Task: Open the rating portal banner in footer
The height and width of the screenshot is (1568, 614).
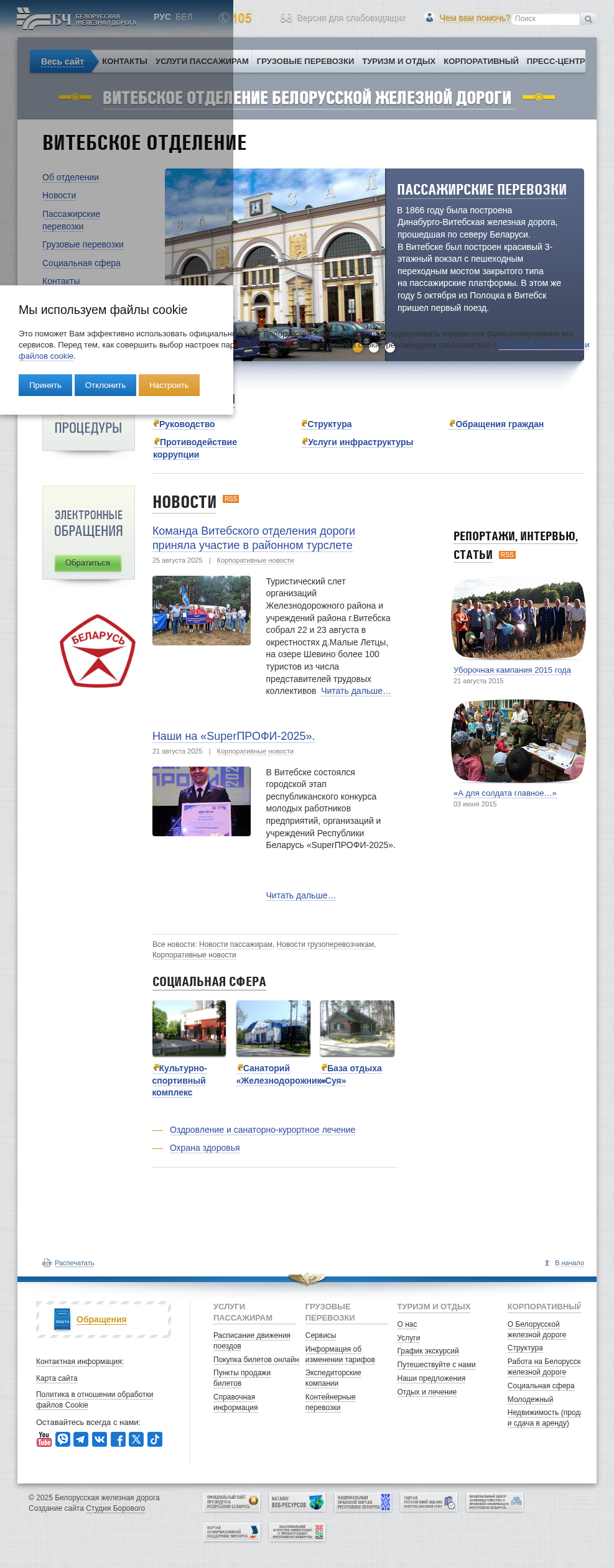Action: 429,1502
